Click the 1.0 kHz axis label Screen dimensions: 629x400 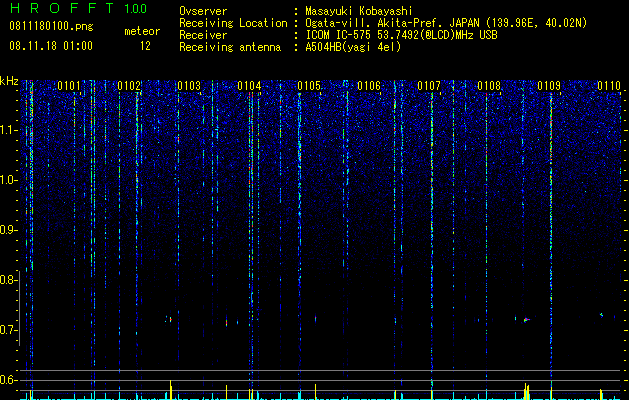(x=9, y=180)
